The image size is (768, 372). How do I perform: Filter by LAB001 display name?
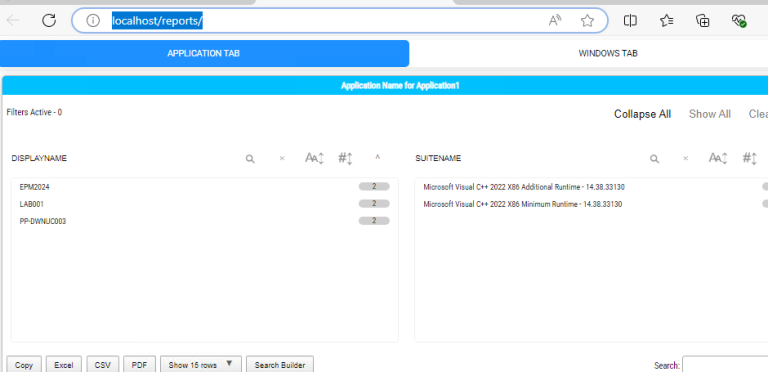coord(32,204)
